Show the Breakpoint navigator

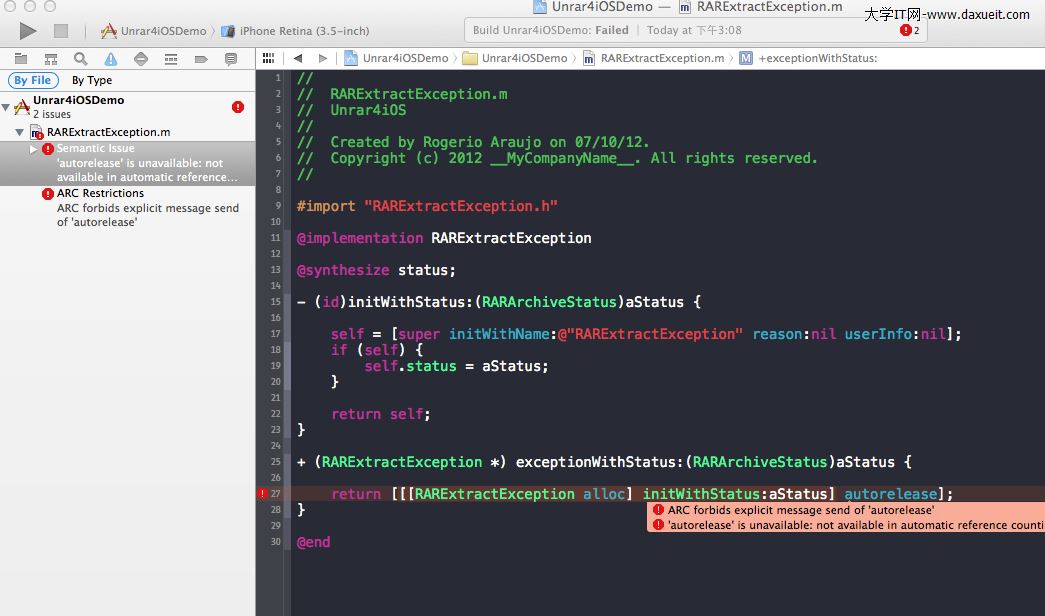pos(200,59)
